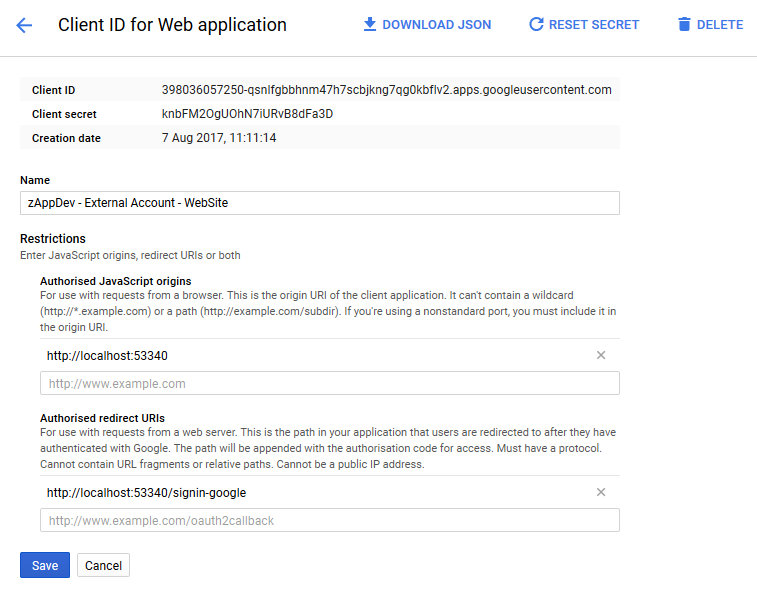Select the Client secret value knbFM2OgUOhN7iURvB8dFa3D
Screen dimensions: 757x589
coord(247,114)
